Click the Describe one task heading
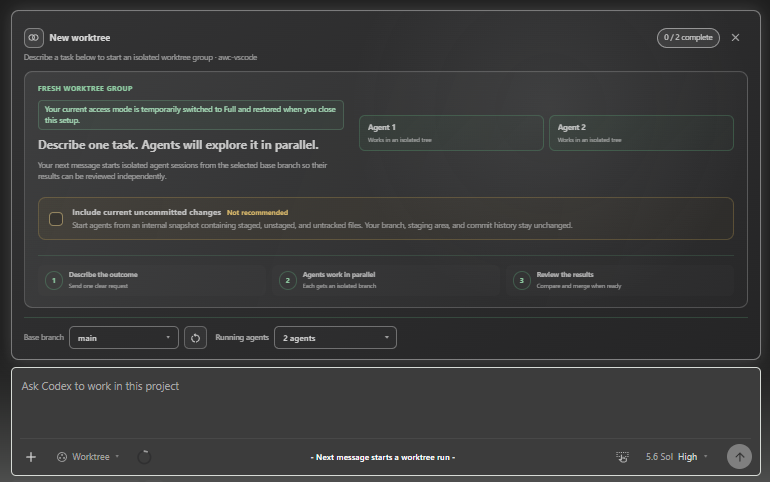The image size is (770, 482). [178, 145]
